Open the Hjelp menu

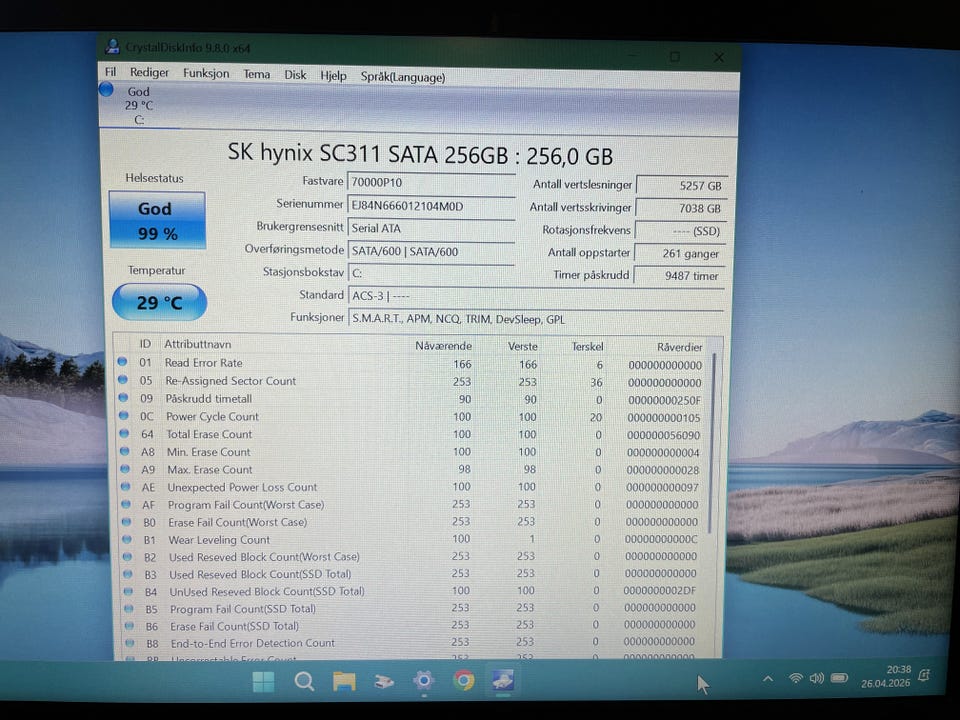pos(333,76)
